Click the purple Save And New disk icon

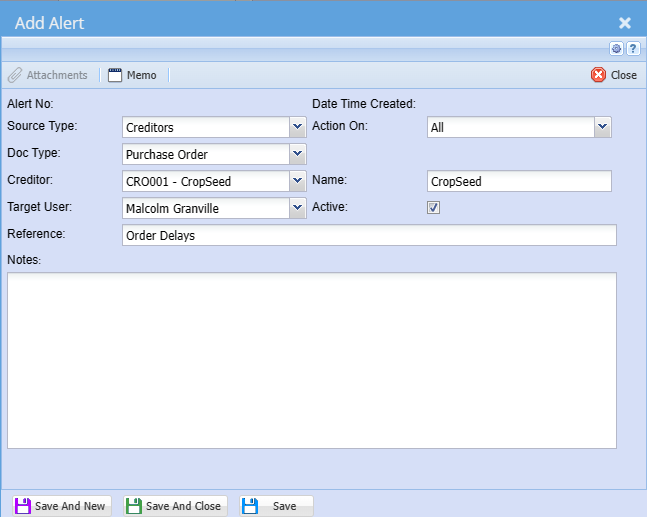point(22,506)
